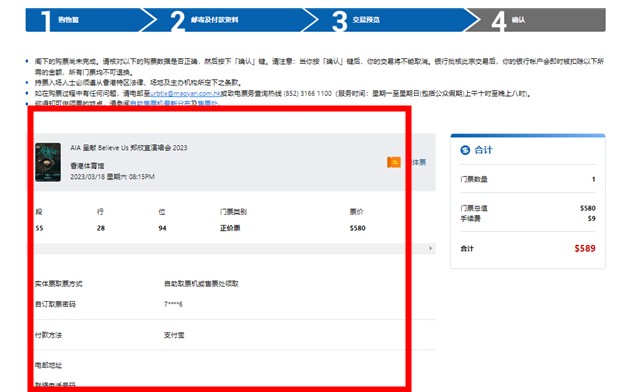Select the 电邮地址 label
This screenshot has width=622, height=392.
pos(48,365)
